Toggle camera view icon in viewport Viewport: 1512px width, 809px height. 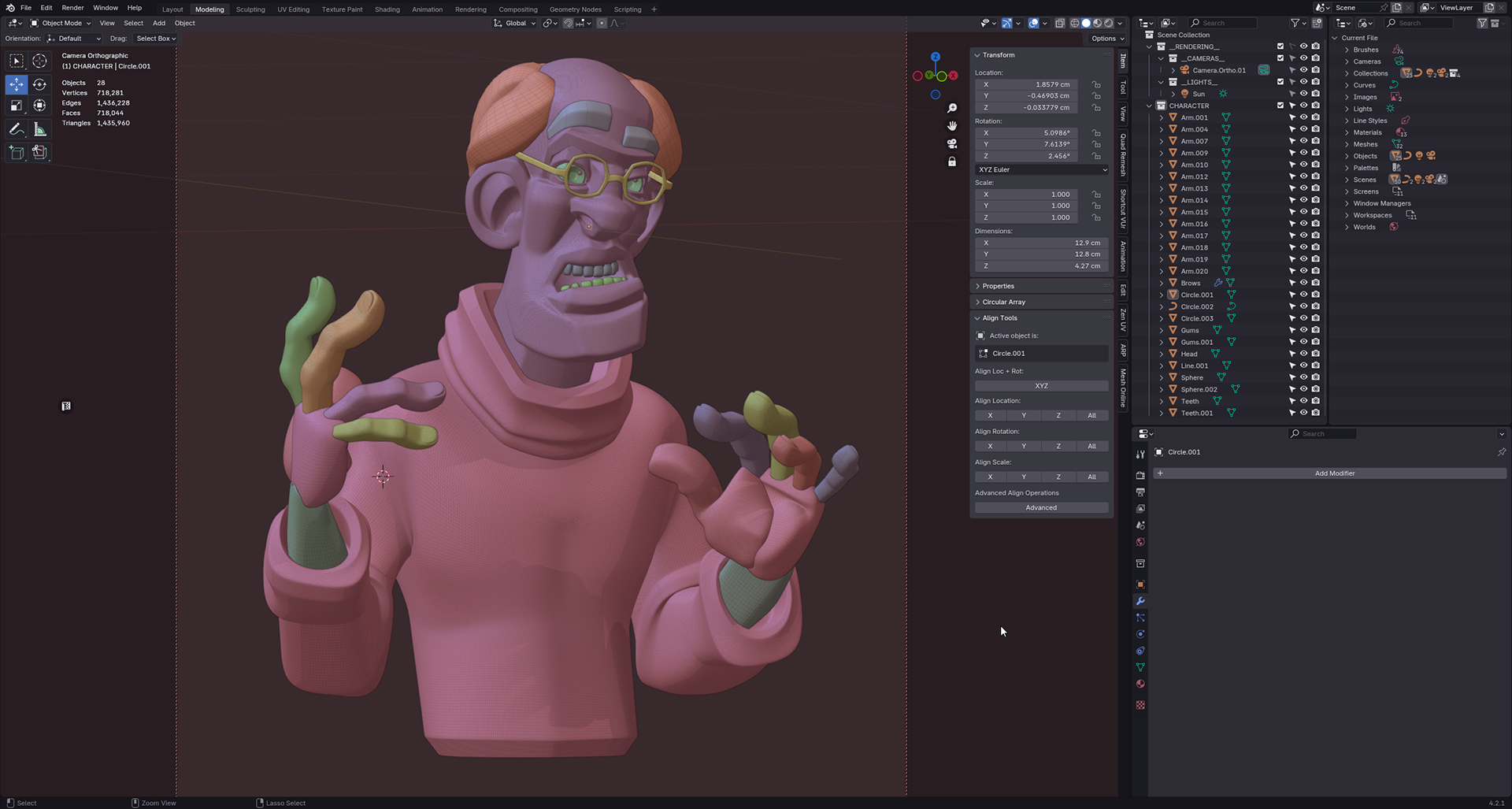952,143
